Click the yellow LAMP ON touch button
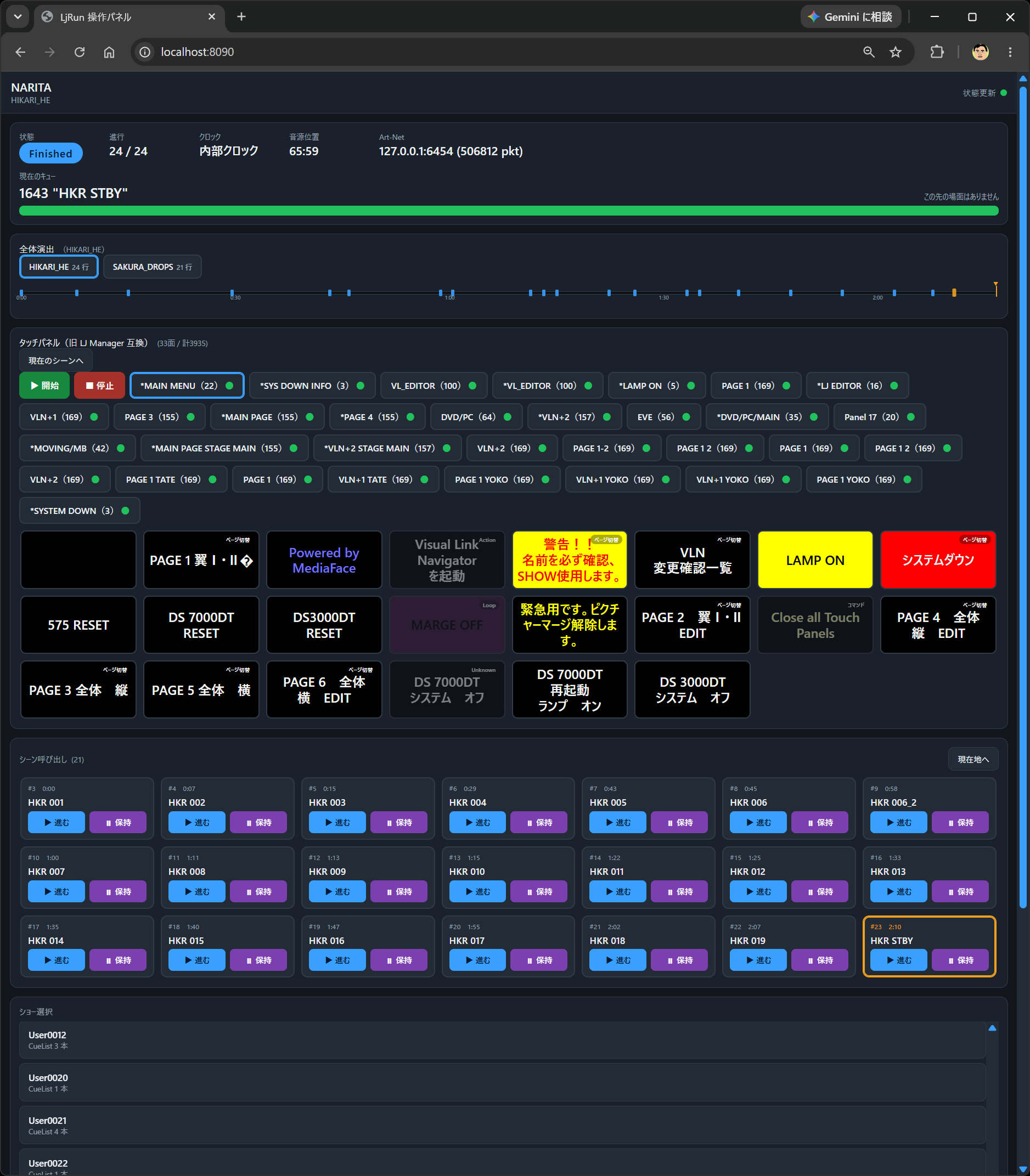Image resolution: width=1030 pixels, height=1176 pixels. [x=815, y=560]
